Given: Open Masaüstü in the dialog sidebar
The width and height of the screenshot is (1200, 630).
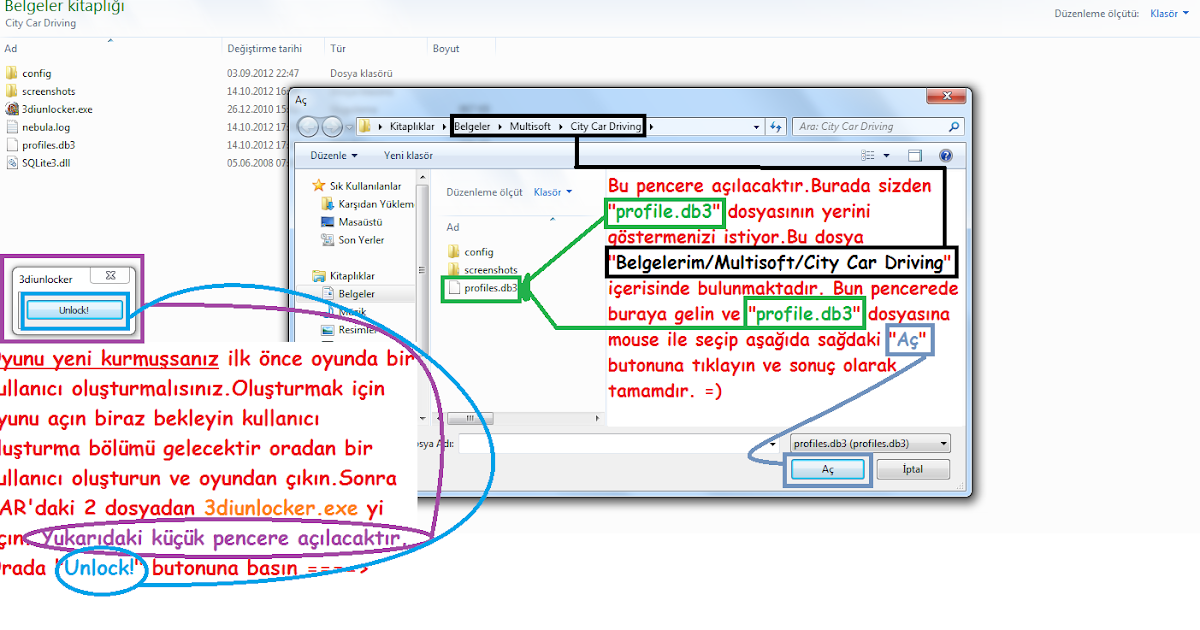Looking at the screenshot, I should click(352, 222).
